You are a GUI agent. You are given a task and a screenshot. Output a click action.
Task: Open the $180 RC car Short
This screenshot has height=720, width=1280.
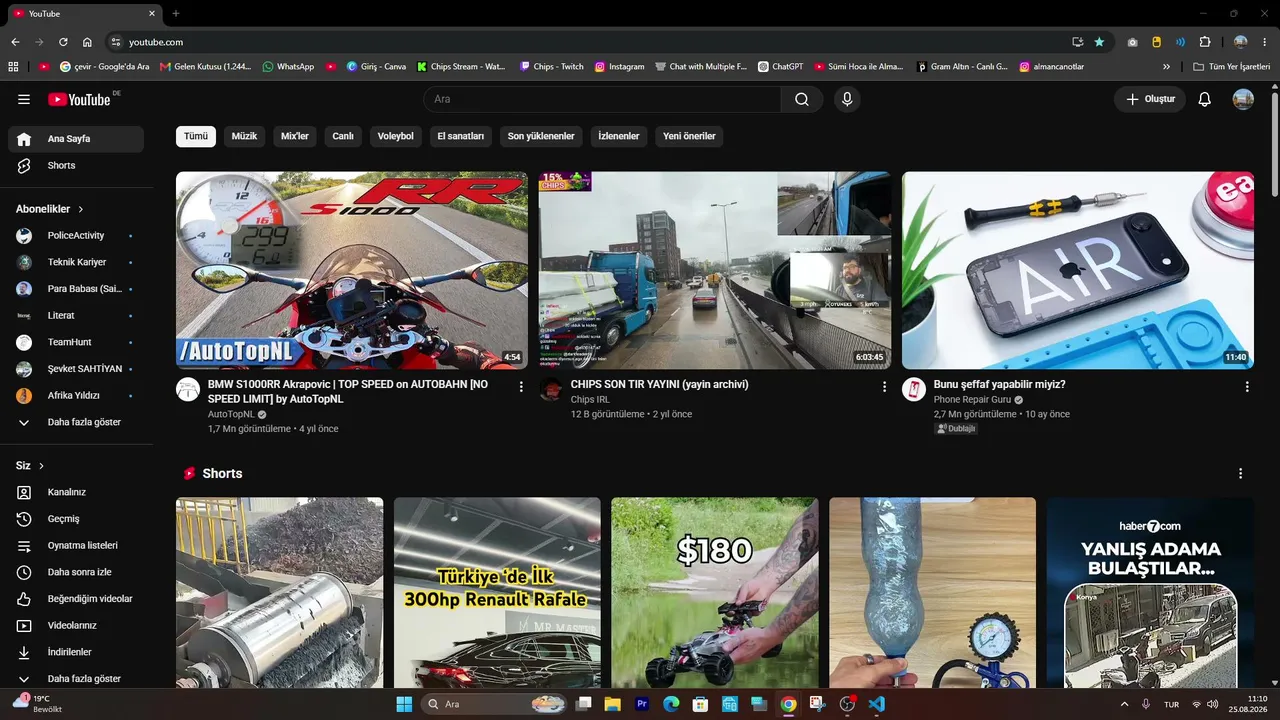click(715, 593)
